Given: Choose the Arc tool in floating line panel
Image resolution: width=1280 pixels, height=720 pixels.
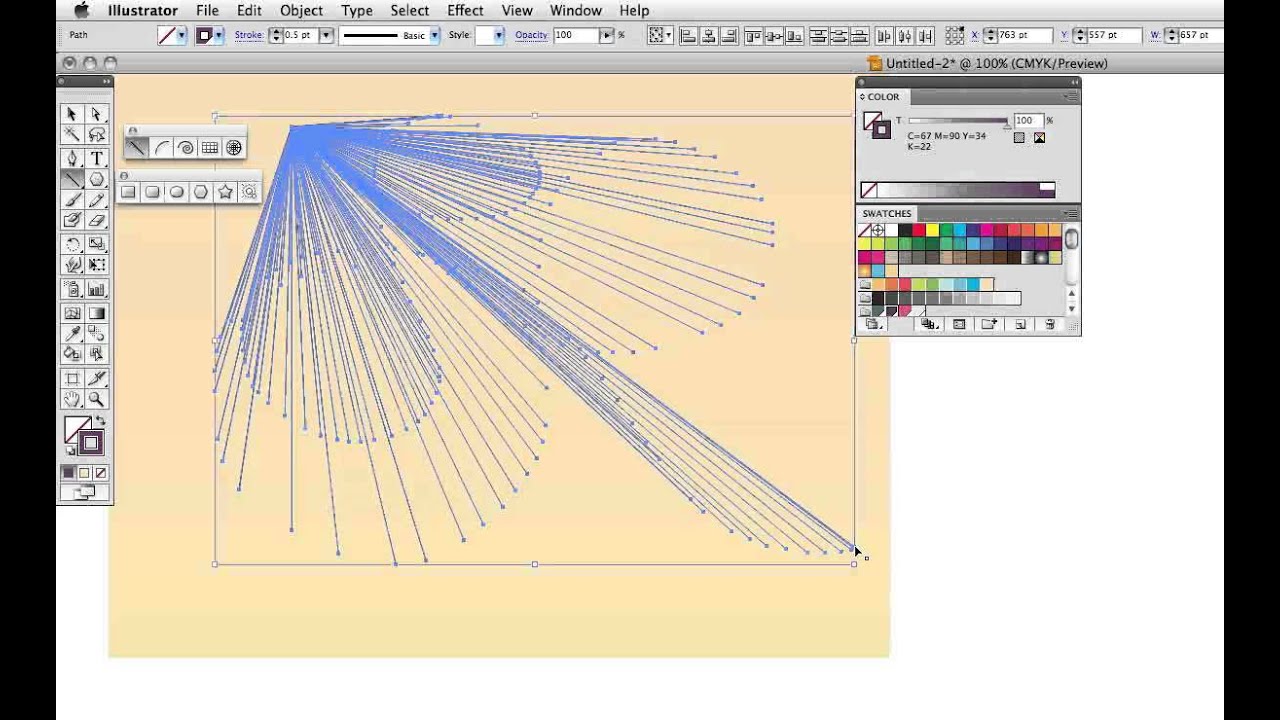Looking at the screenshot, I should [161, 148].
